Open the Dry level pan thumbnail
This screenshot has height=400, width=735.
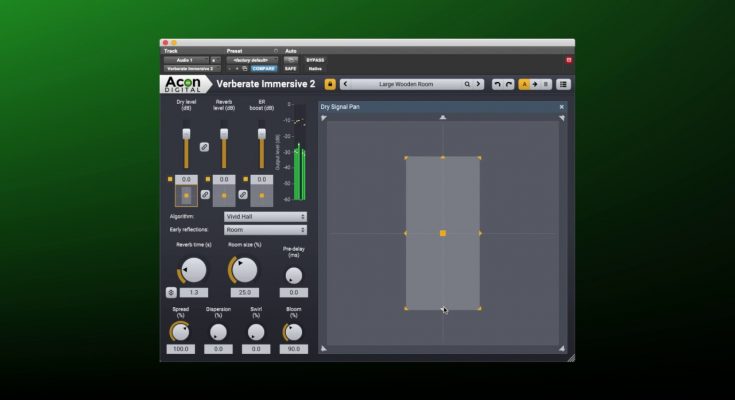point(186,195)
